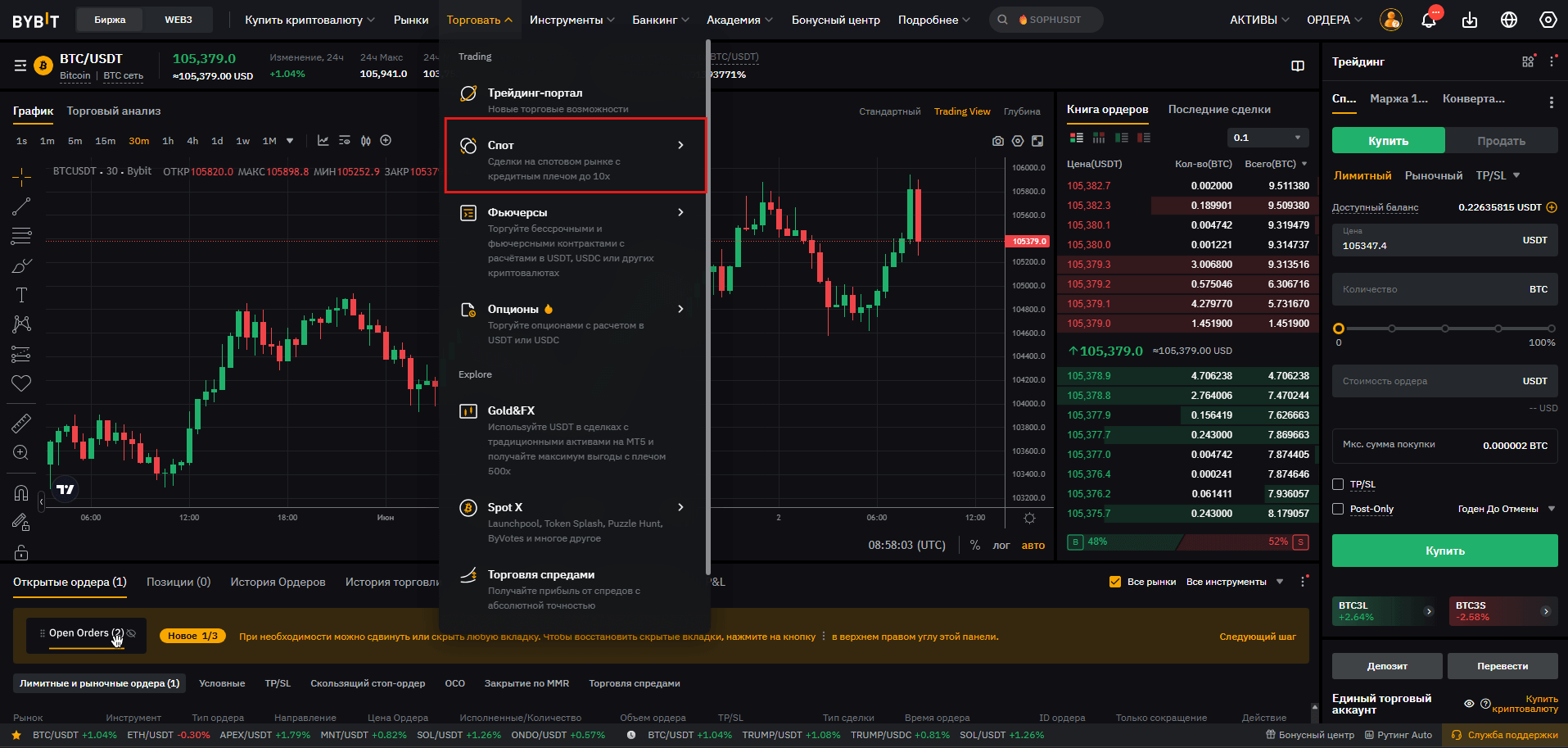Expand the order book 0.1 precision dropdown
The height and width of the screenshot is (748, 1568).
1268,138
